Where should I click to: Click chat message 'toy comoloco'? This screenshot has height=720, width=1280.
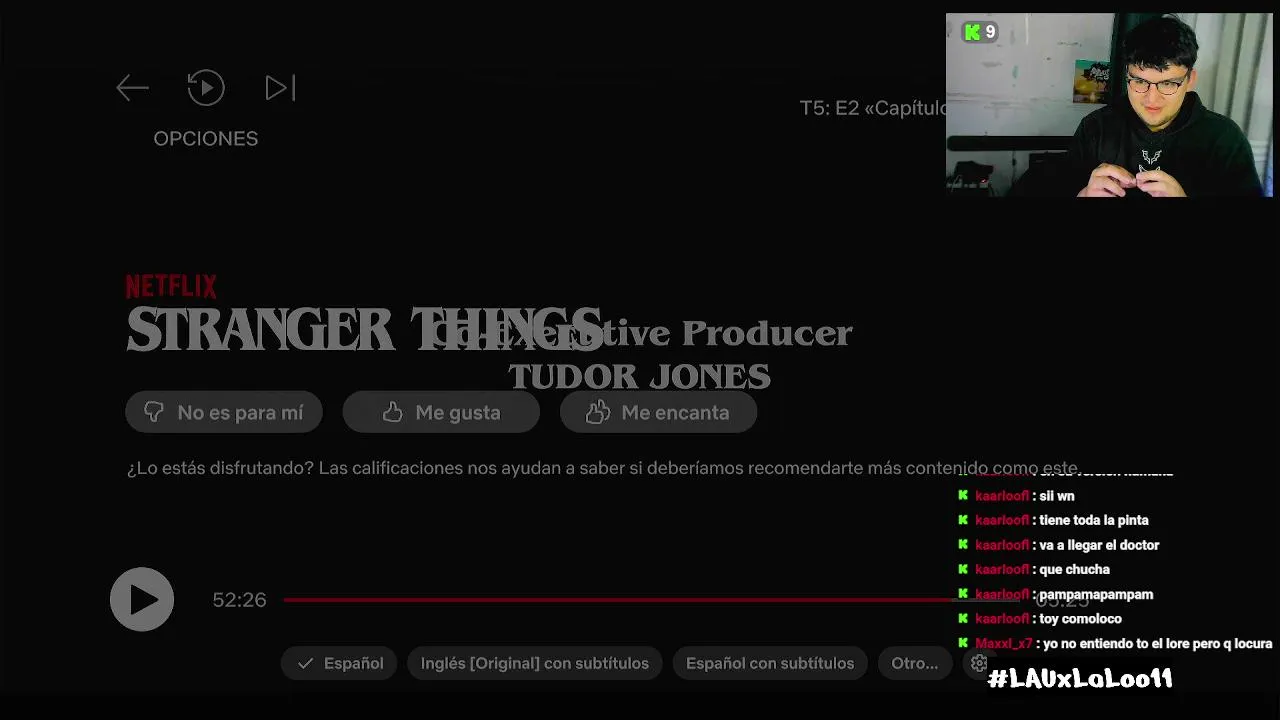(1080, 618)
